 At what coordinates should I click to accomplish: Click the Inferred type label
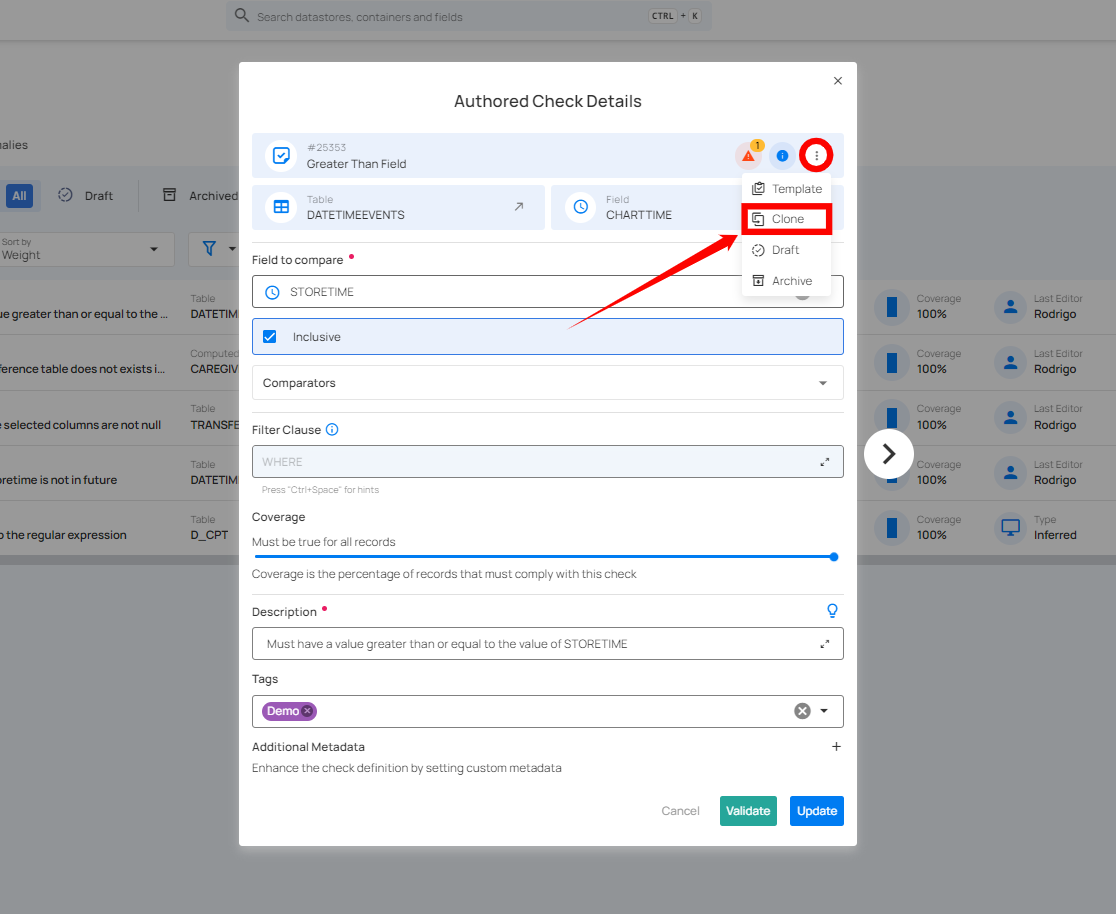1055,535
